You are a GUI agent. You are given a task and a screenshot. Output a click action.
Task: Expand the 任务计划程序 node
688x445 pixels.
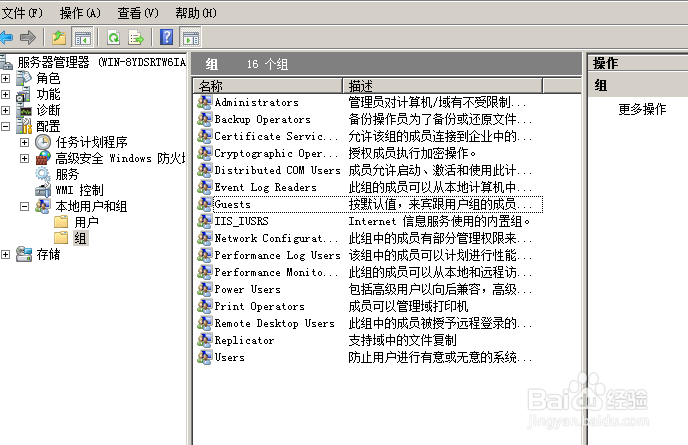pyautogui.click(x=25, y=142)
